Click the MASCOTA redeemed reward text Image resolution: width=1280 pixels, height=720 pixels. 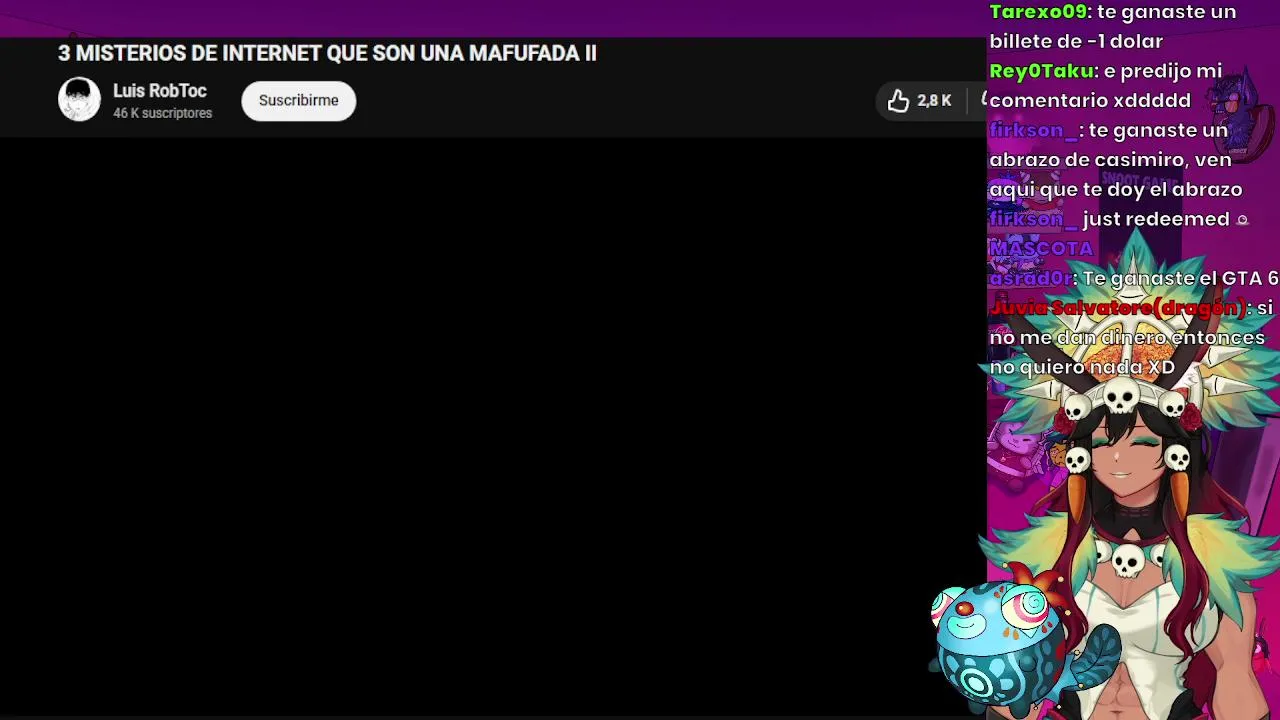pos(1041,248)
